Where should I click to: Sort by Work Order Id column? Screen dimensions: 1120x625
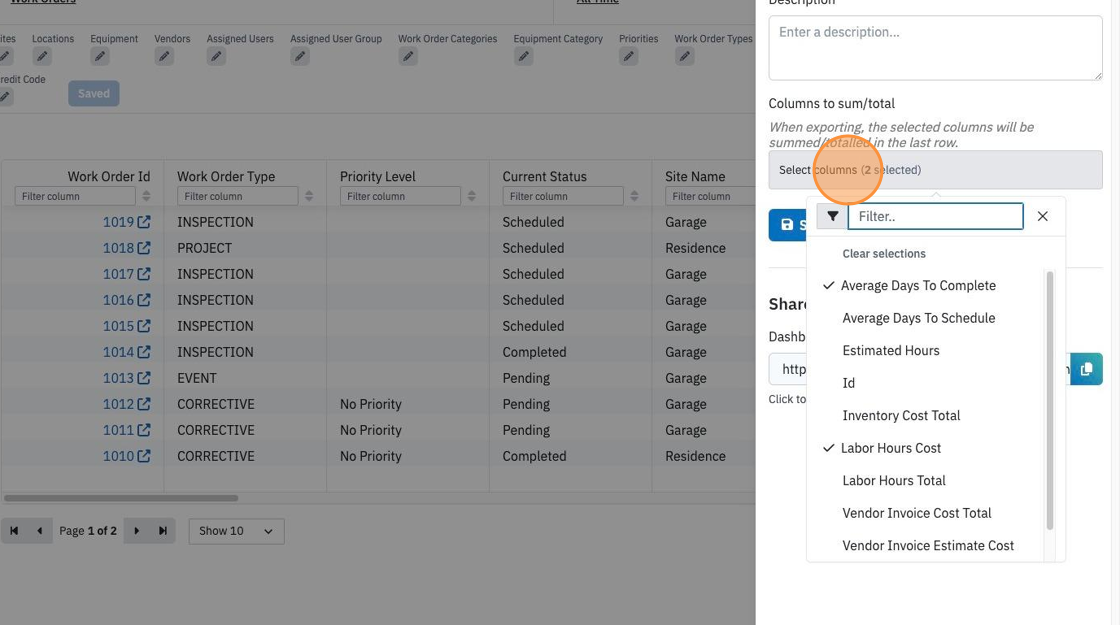coord(146,196)
